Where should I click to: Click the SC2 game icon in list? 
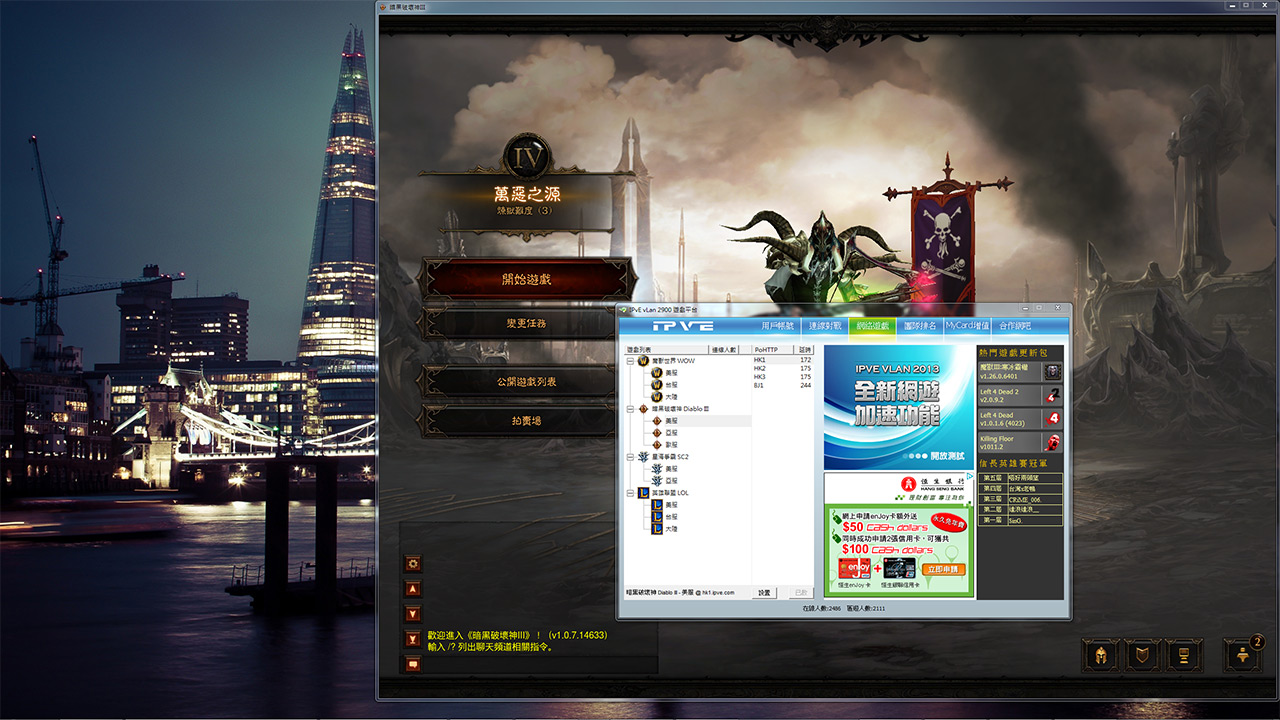[x=643, y=456]
